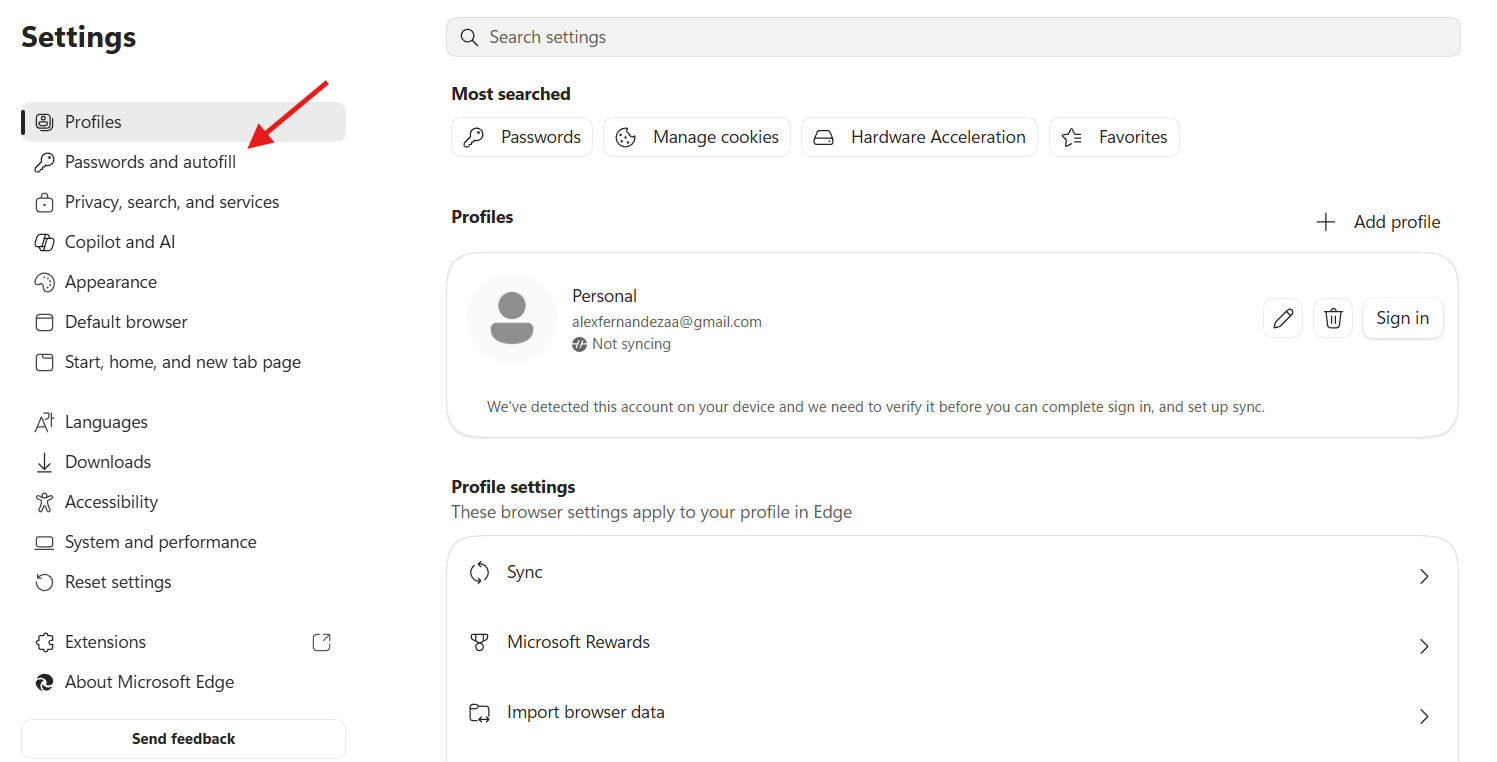Open Passwords and autofill settings

click(184, 162)
